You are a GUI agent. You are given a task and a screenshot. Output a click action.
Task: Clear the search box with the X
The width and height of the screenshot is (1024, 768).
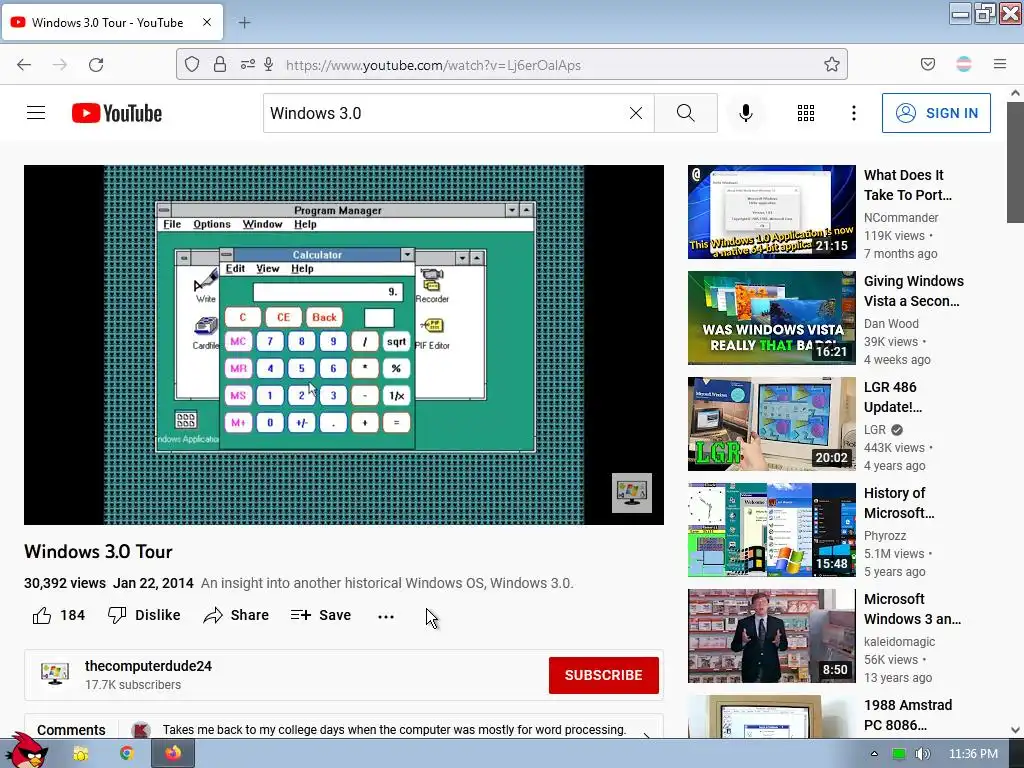(636, 113)
